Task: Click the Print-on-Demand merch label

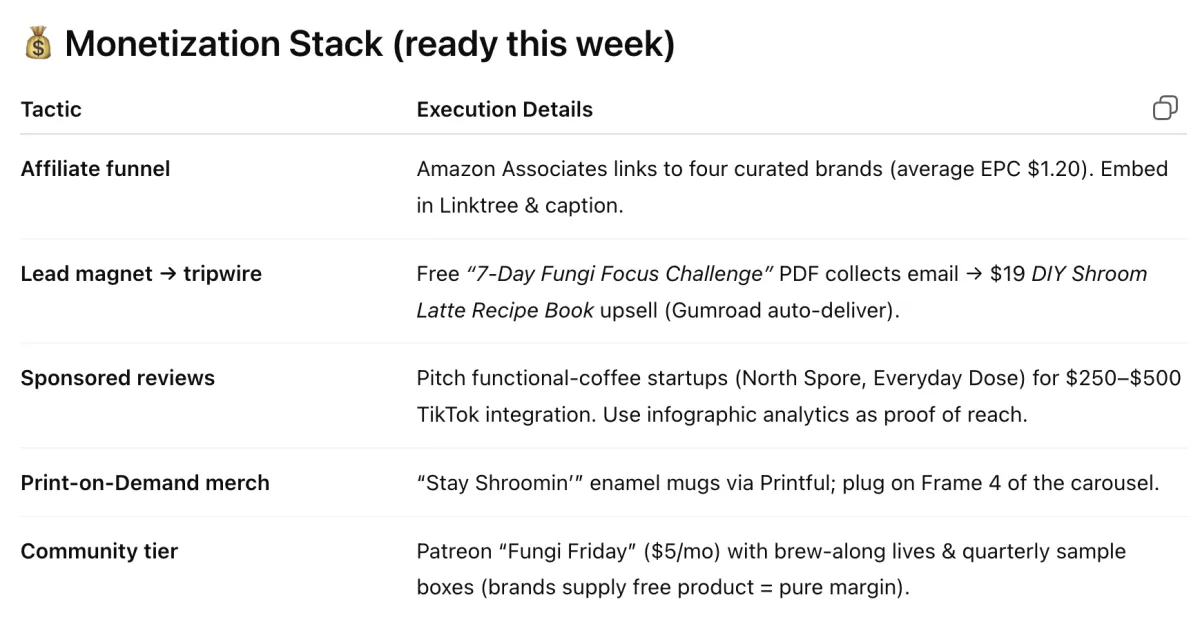Action: [145, 482]
